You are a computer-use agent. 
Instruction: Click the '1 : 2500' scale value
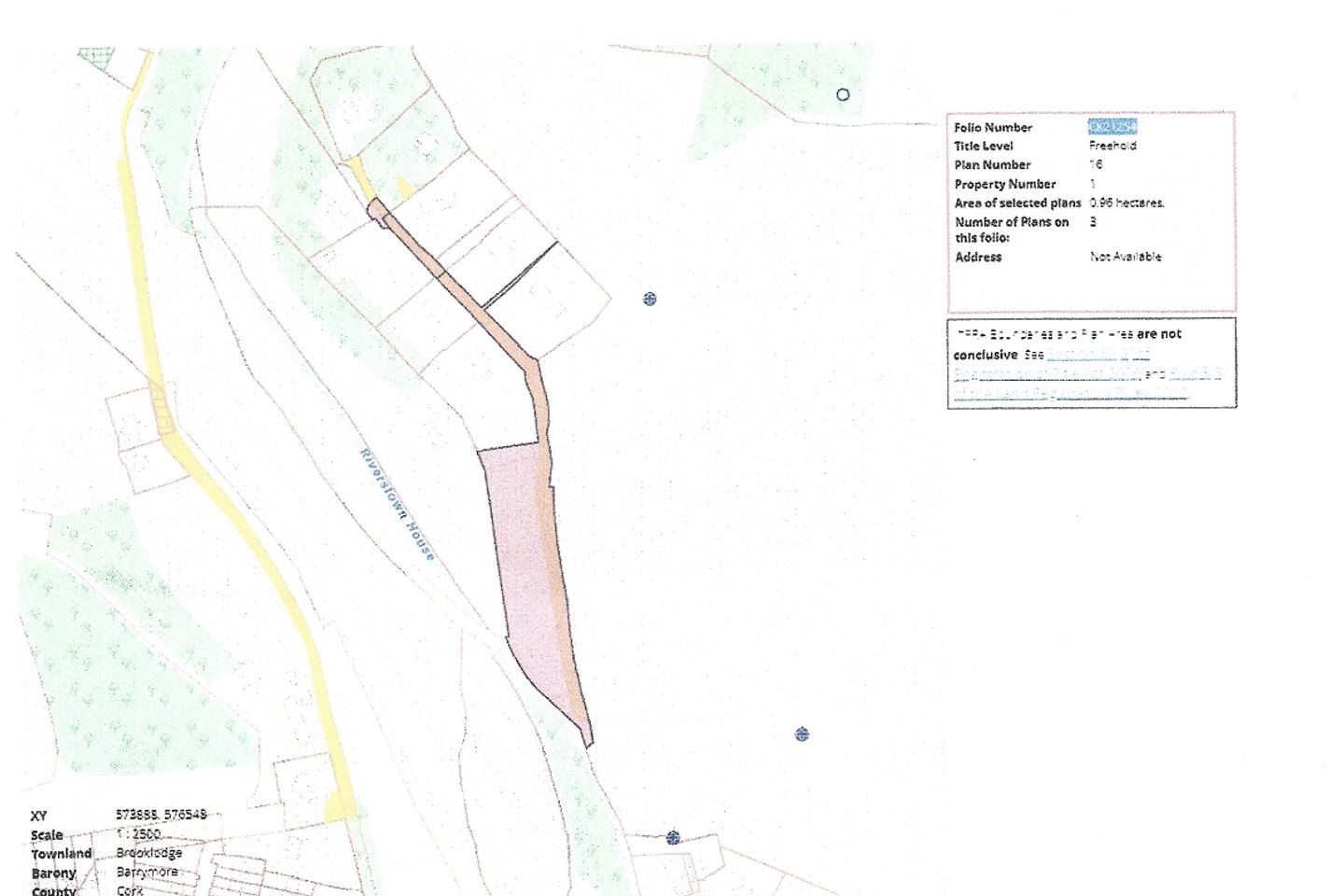point(140,833)
